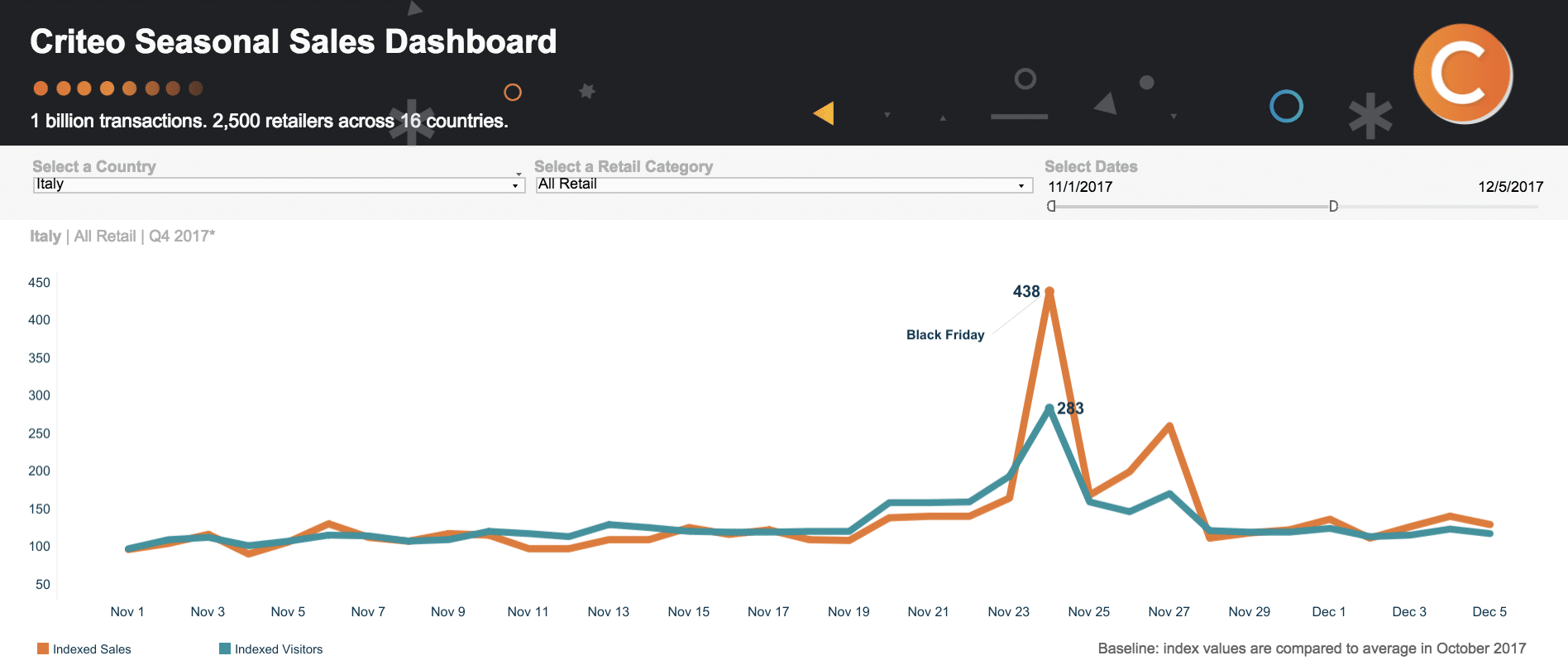
Task: Click the Nov 27 axis label
Action: [x=1169, y=612]
